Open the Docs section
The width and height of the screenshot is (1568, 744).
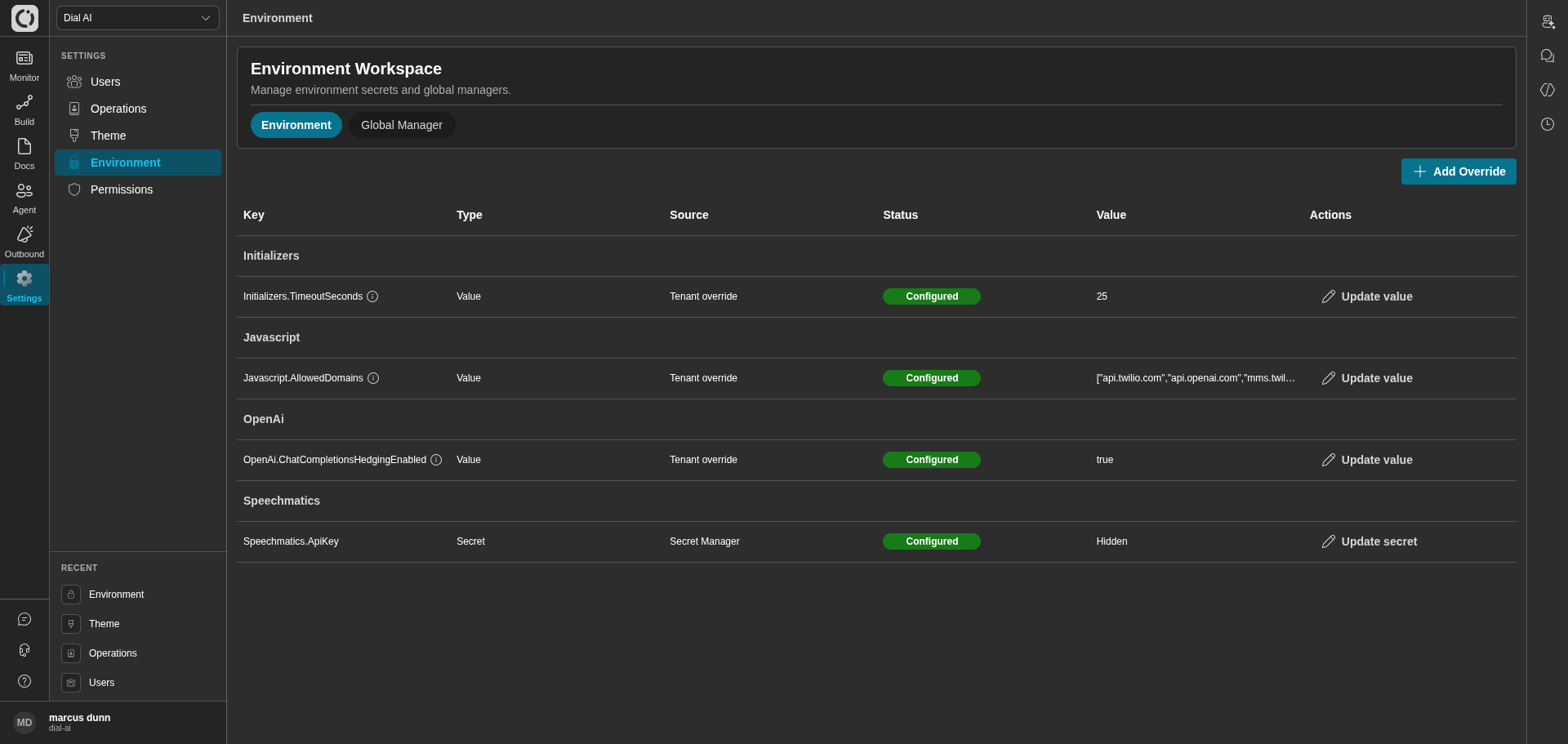24,154
